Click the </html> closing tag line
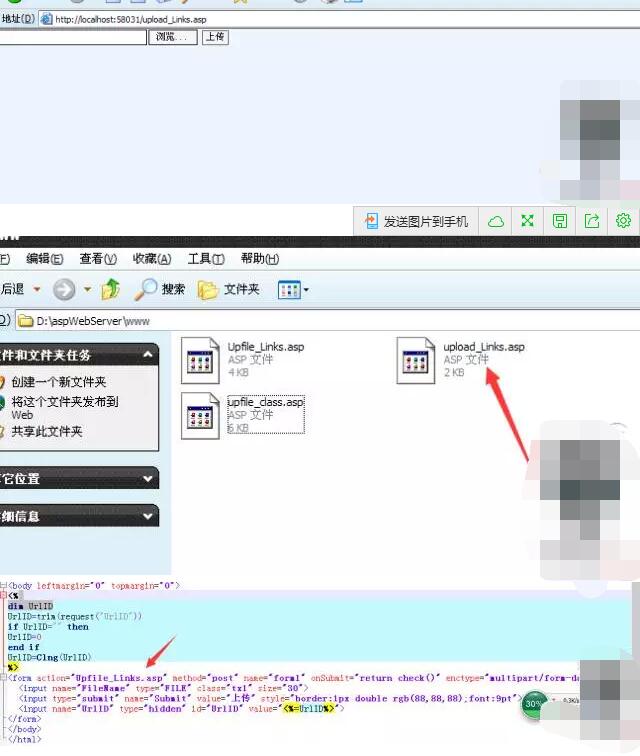Viewport: 640px width, 756px height. point(25,739)
